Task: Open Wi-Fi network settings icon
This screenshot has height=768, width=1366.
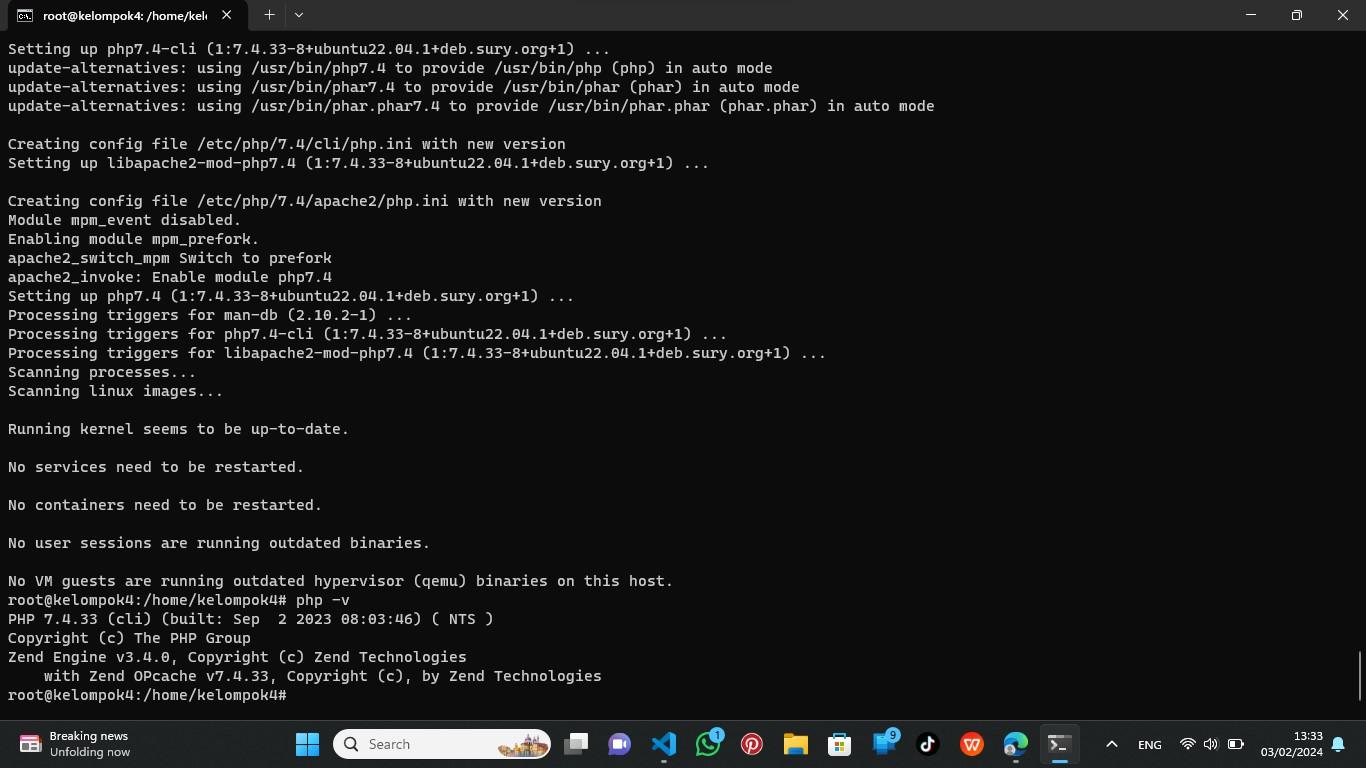Action: pos(1187,744)
